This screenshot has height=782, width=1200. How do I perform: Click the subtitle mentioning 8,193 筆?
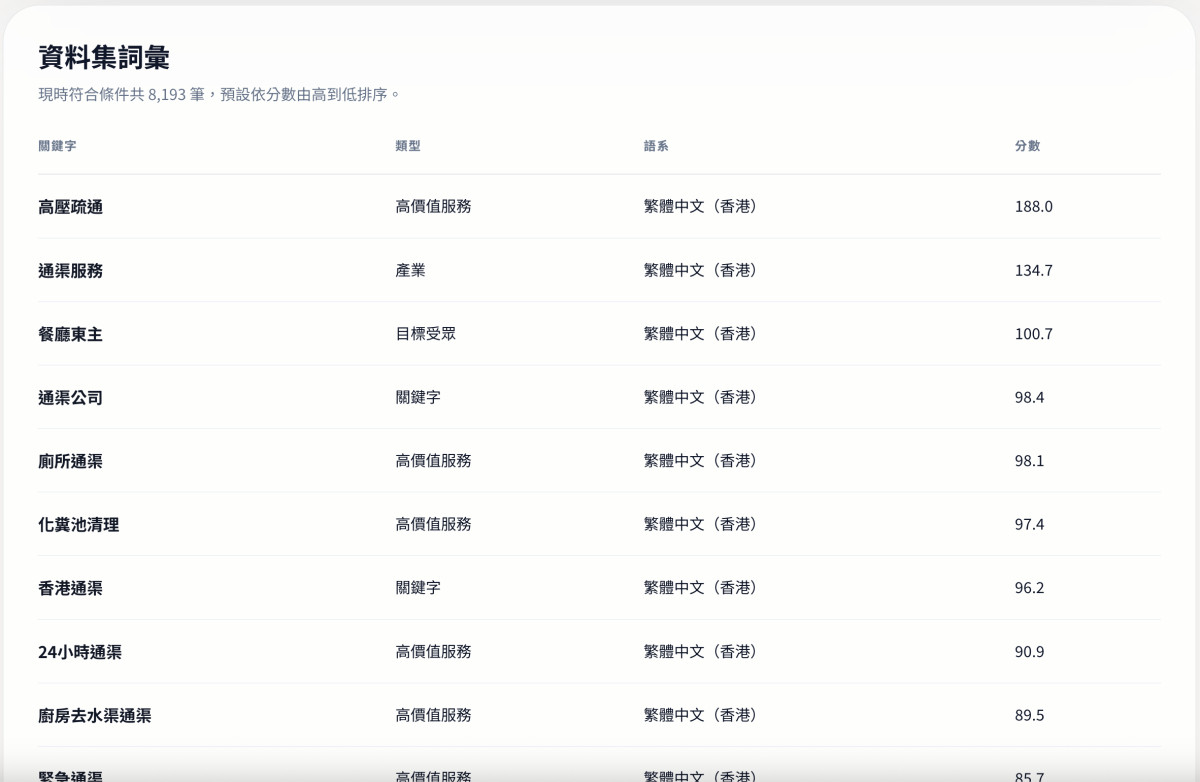[x=220, y=95]
